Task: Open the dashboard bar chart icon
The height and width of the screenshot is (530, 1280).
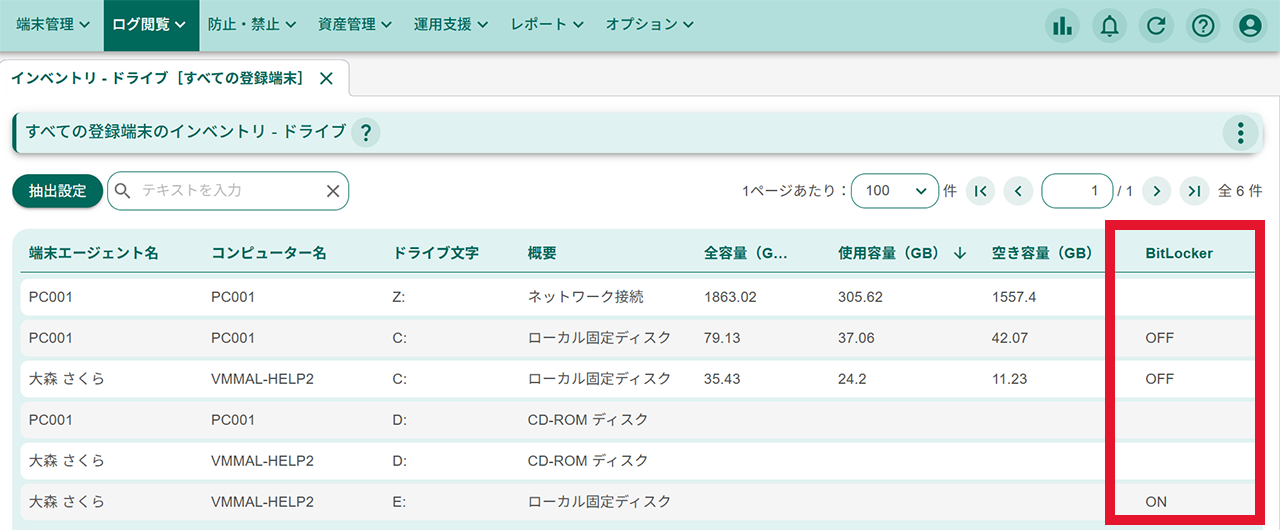Action: (x=1062, y=26)
